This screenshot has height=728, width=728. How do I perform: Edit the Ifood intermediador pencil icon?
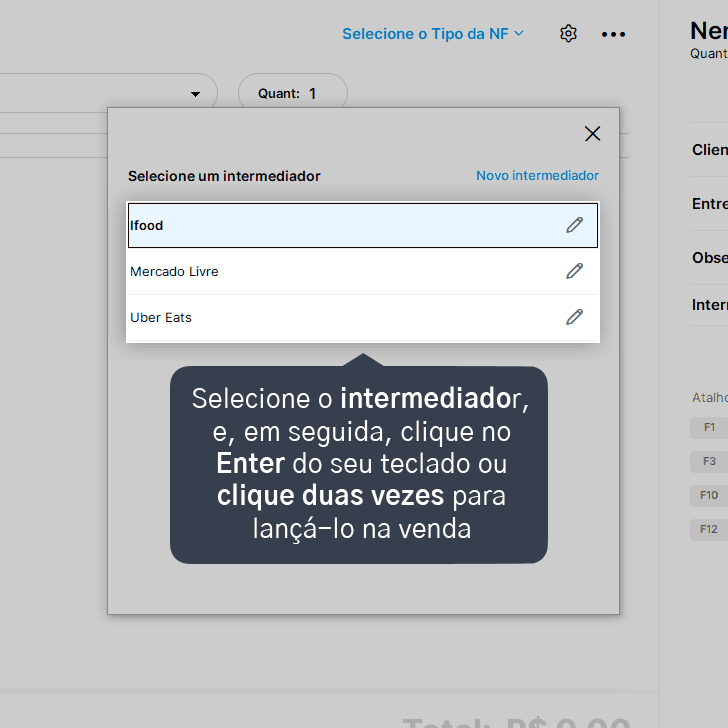click(574, 225)
